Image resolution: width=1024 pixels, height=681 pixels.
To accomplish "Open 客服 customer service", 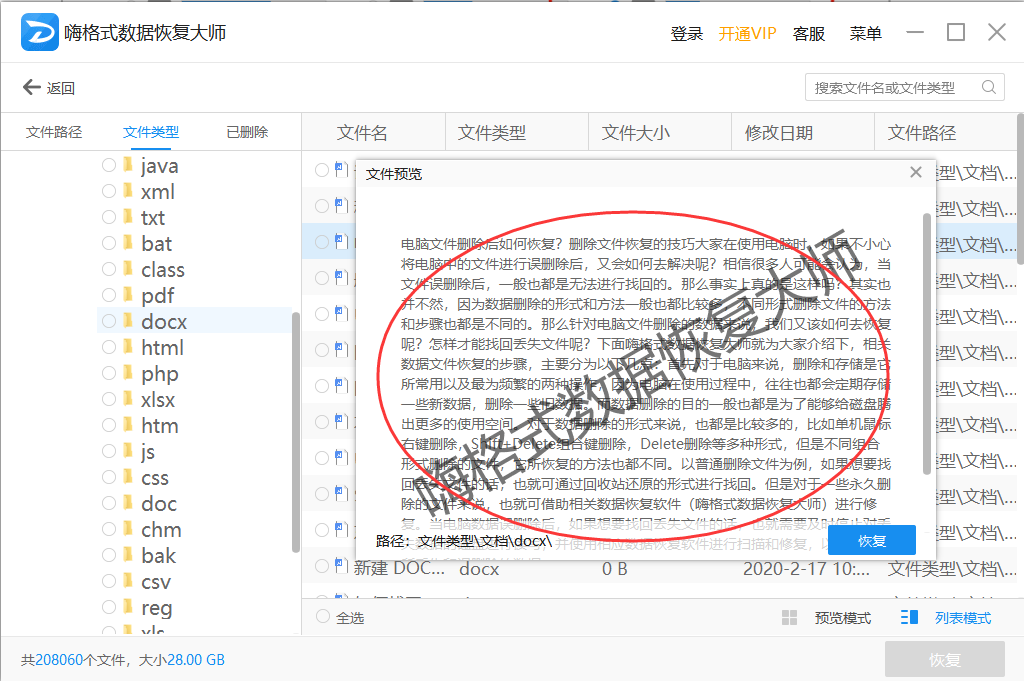I will point(808,33).
